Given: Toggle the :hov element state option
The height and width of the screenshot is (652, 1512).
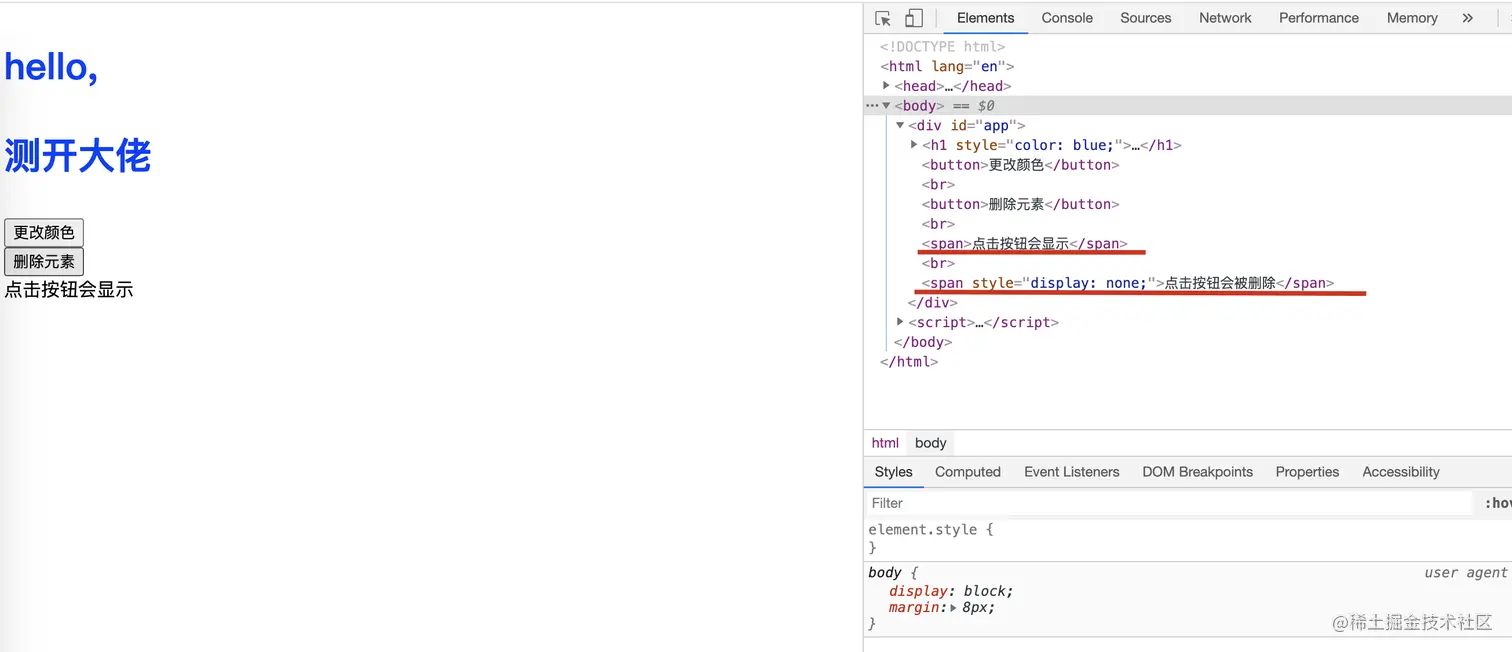Looking at the screenshot, I should pos(1497,503).
